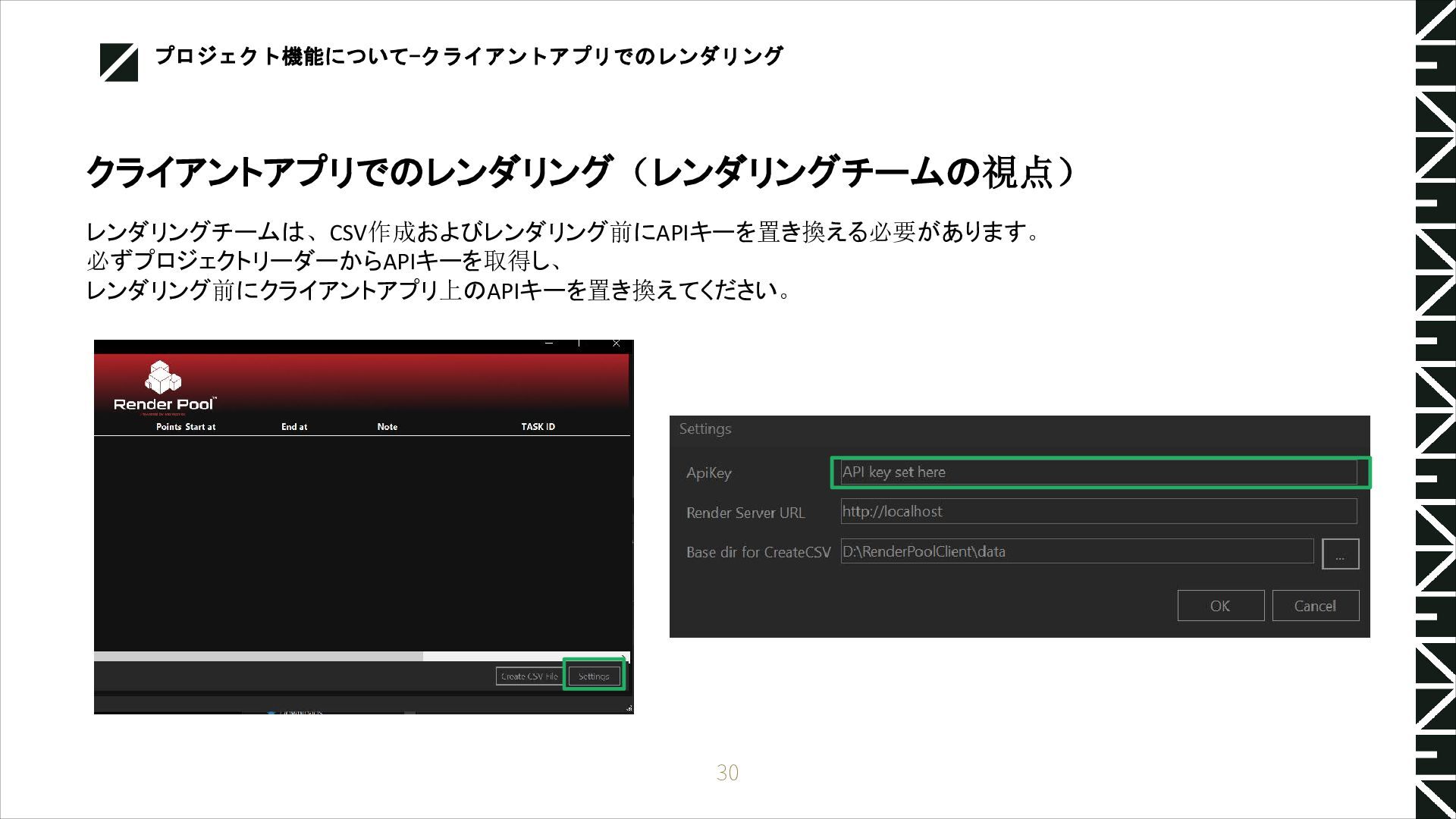Maximize the Render Pool client window
The height and width of the screenshot is (819, 1456).
579,344
